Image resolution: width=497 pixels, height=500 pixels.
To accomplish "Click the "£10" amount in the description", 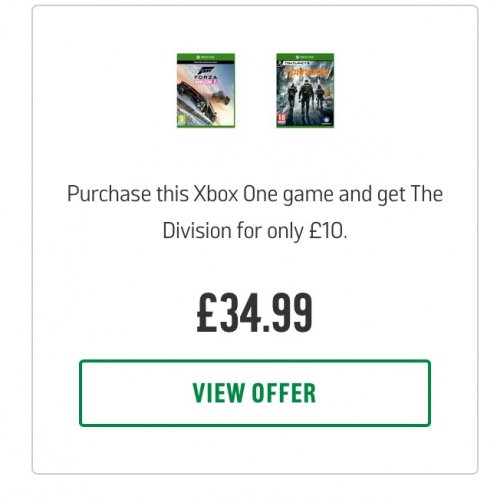I will 326,231.
